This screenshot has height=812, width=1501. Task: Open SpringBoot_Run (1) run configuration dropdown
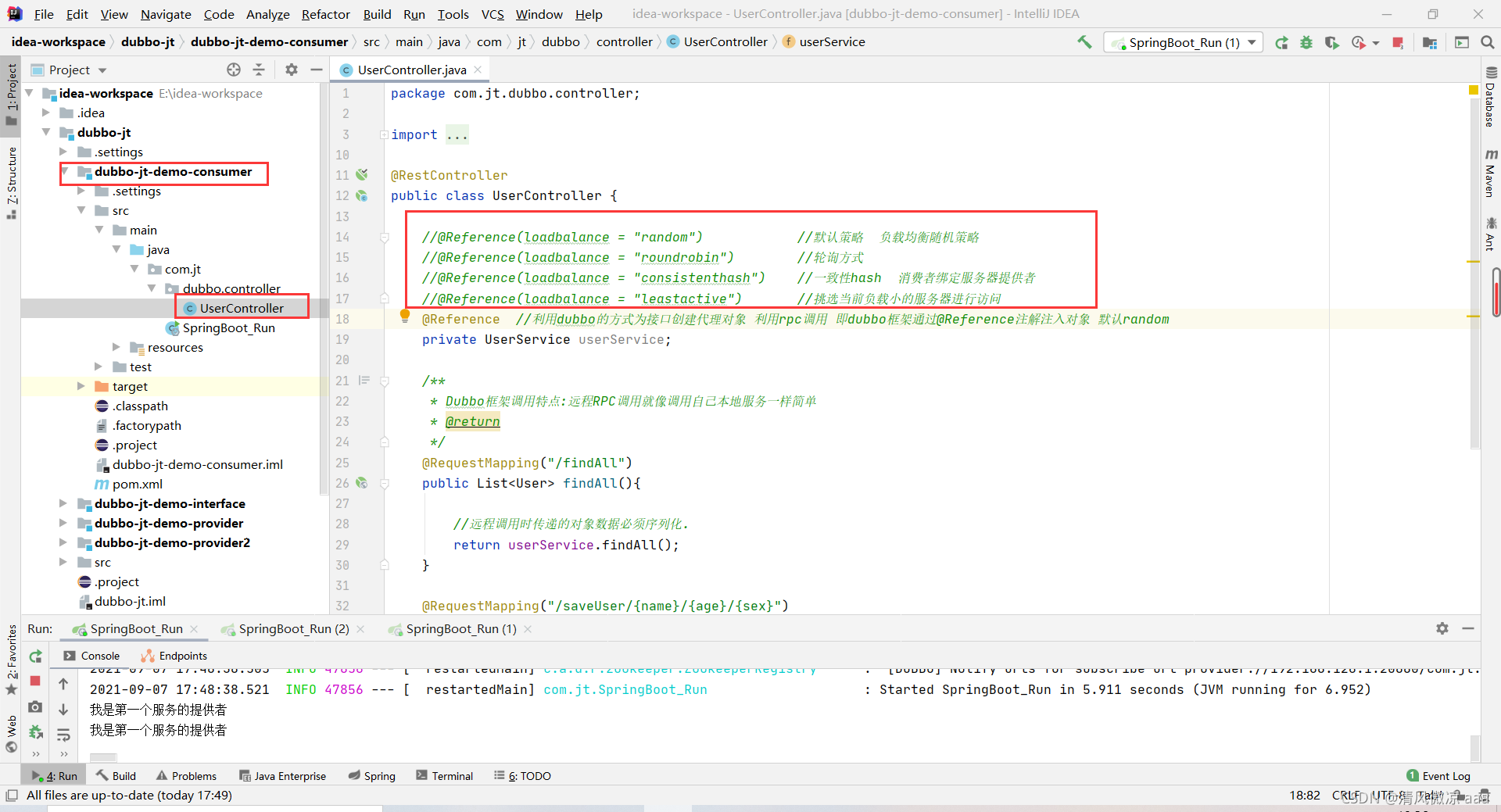(1184, 43)
